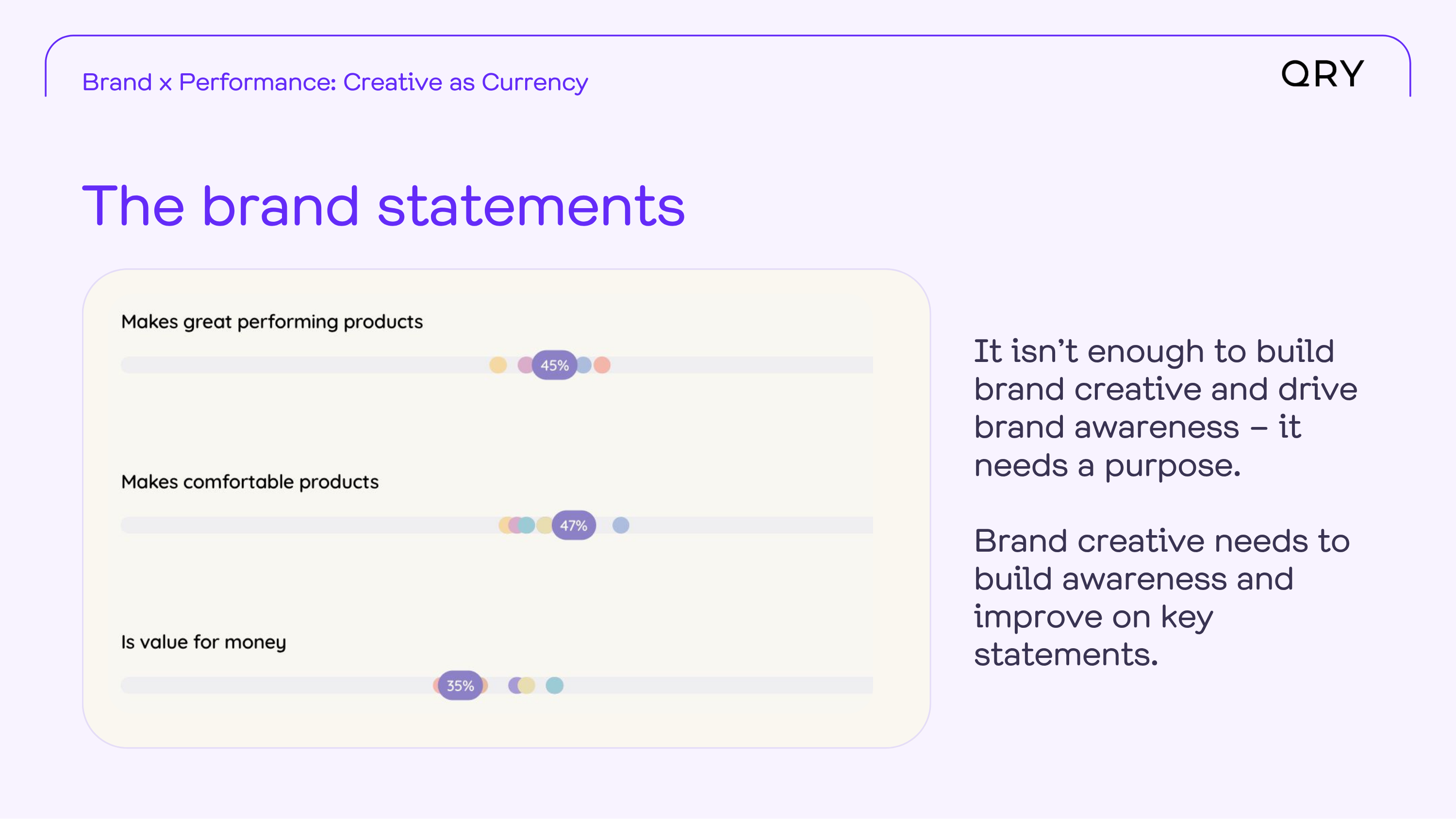Click the yellow dot left of the 47% marker

(x=545, y=525)
